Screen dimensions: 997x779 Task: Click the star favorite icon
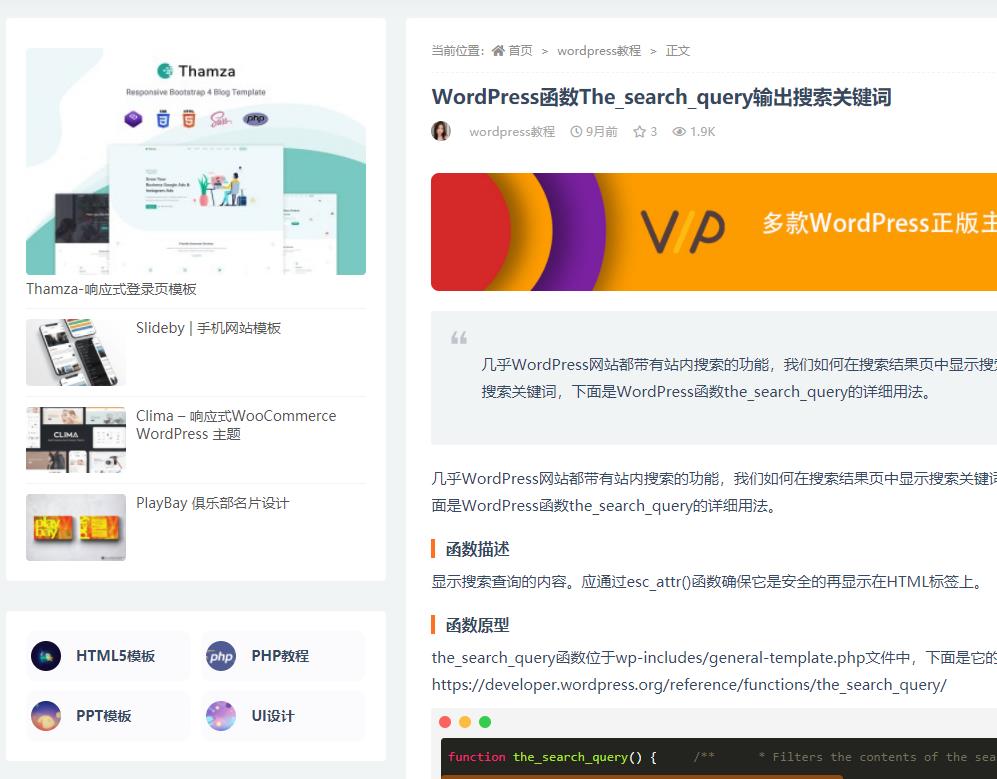point(639,132)
